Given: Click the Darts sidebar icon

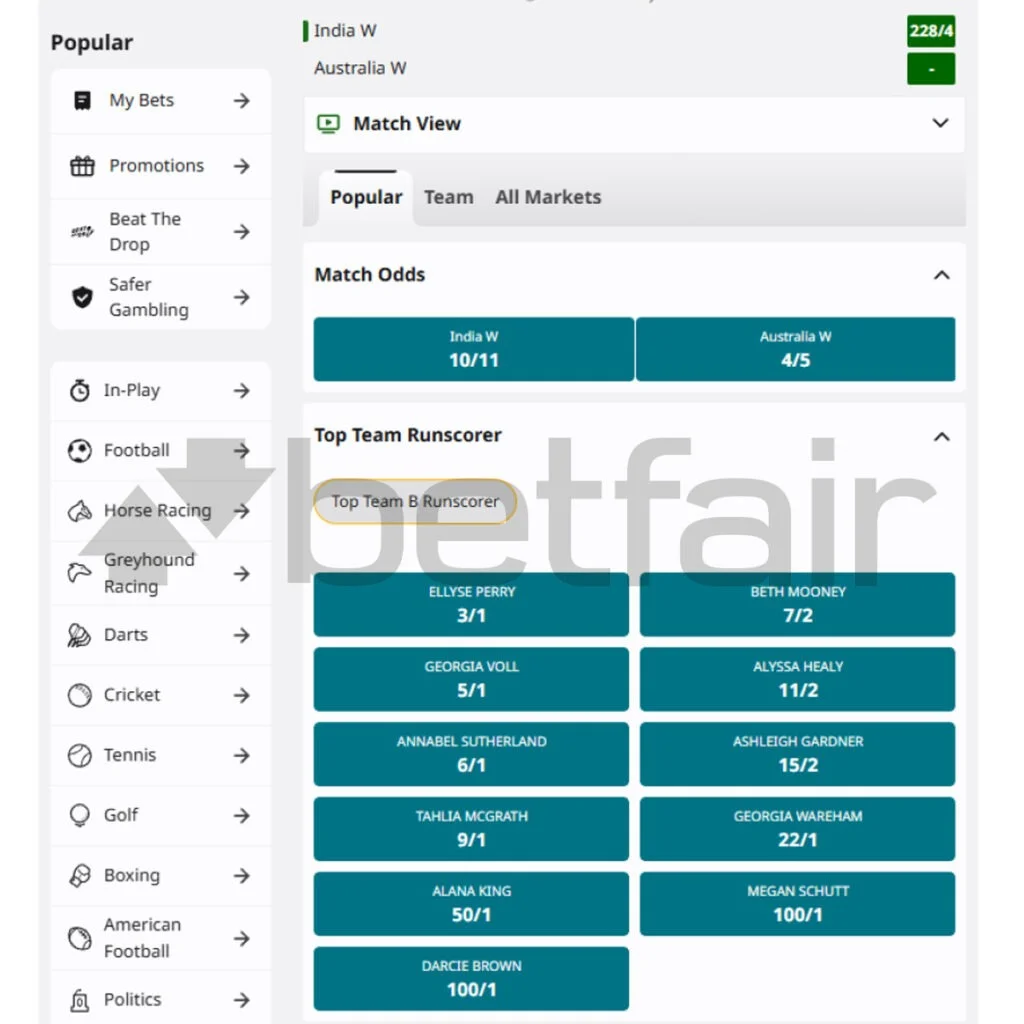Looking at the screenshot, I should (x=80, y=635).
